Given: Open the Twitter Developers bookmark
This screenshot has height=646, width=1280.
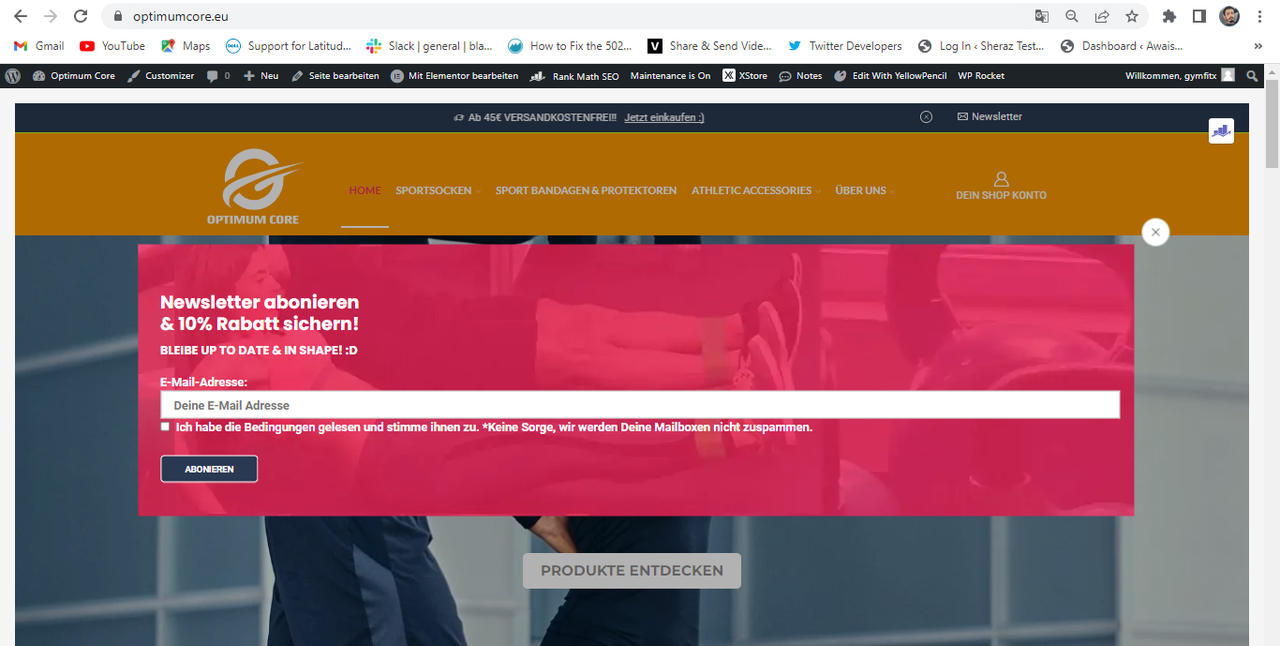Looking at the screenshot, I should click(845, 46).
